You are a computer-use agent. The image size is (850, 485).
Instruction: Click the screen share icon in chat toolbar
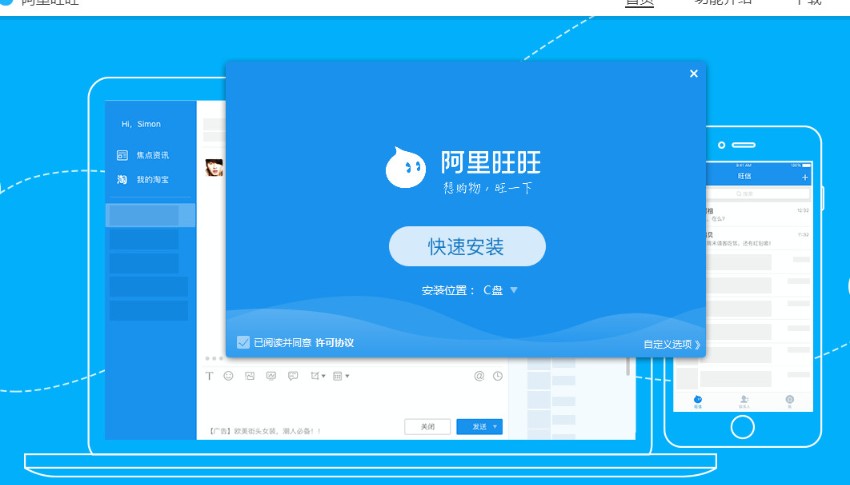[x=271, y=376]
